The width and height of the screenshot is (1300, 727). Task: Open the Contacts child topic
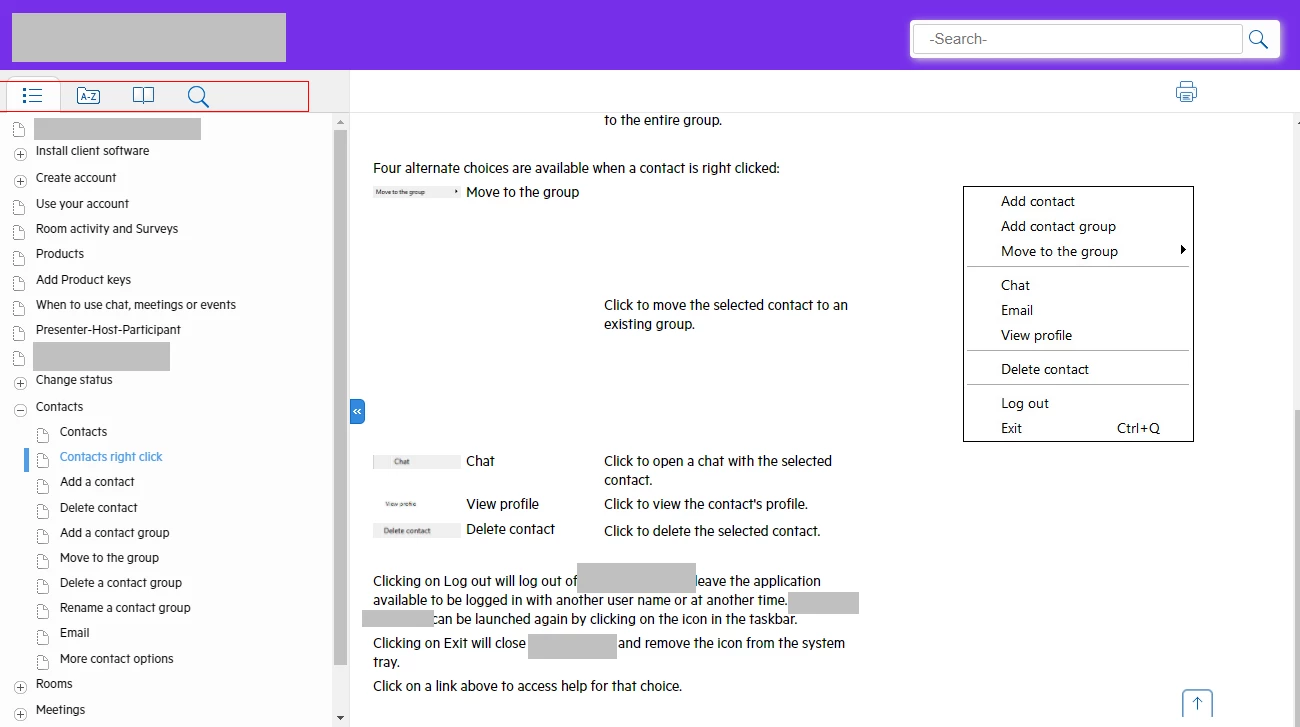[83, 432]
